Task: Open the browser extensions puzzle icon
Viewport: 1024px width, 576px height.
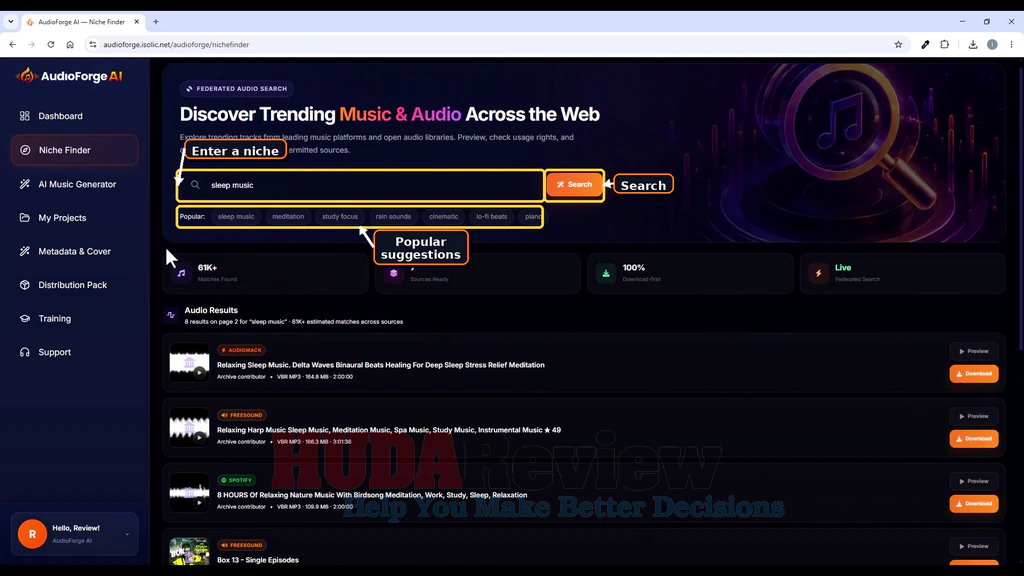Action: (x=944, y=44)
